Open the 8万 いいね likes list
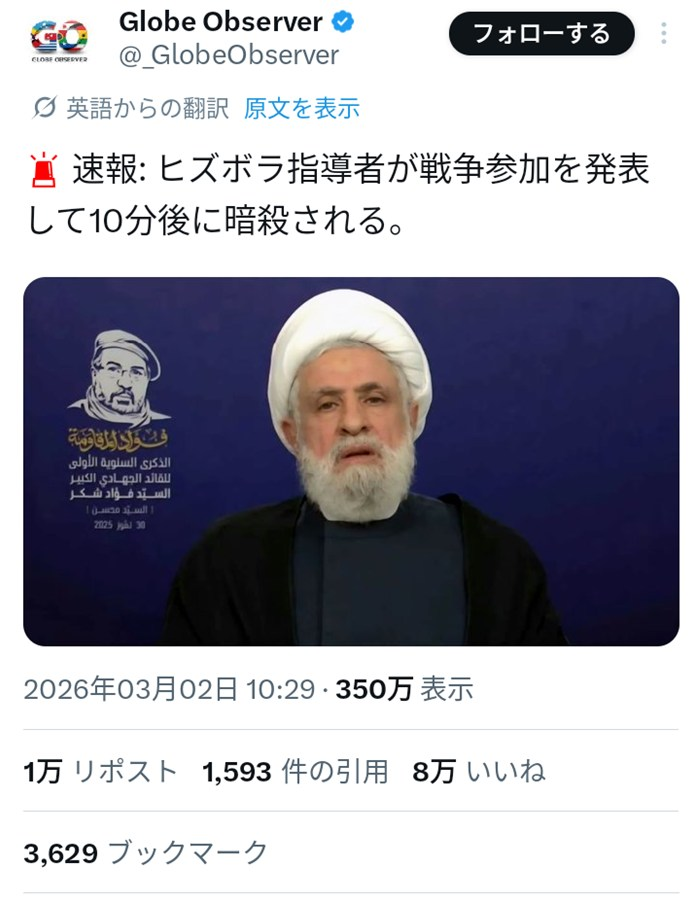Image resolution: width=700 pixels, height=903 pixels. point(478,772)
